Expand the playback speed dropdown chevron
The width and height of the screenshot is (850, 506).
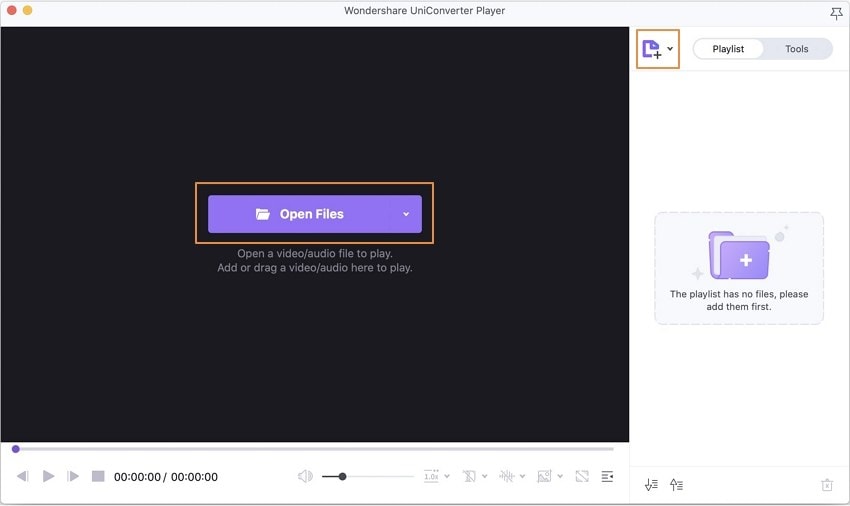click(447, 476)
